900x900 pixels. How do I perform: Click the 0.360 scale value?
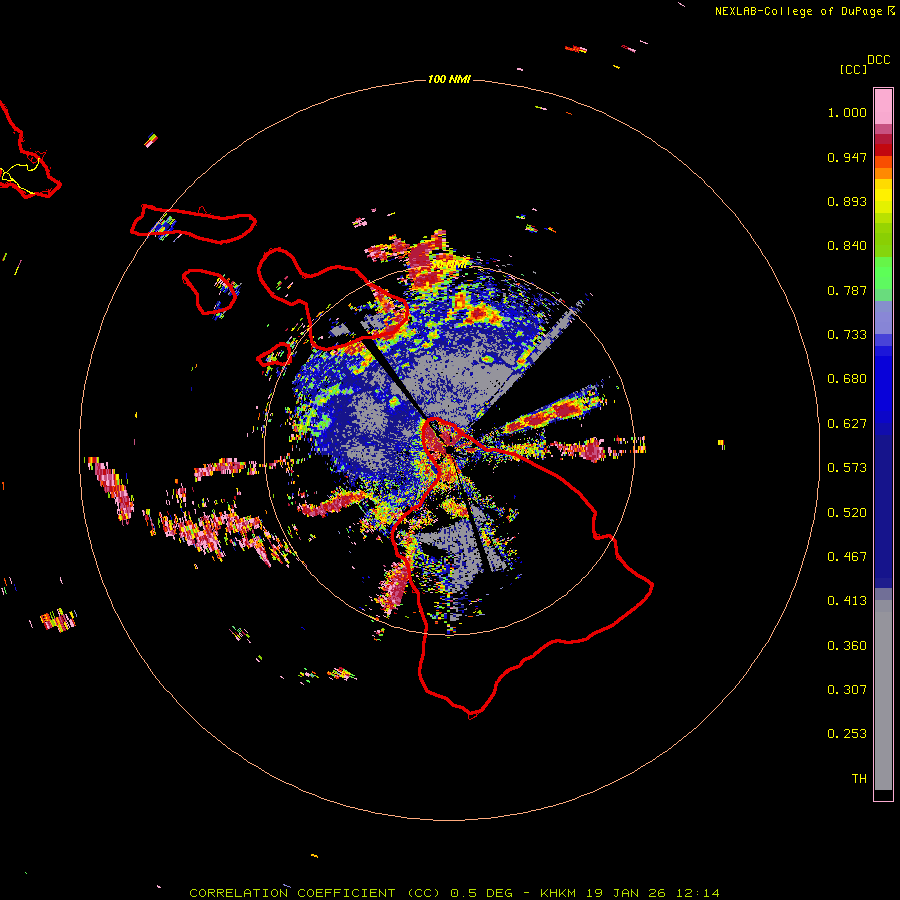(847, 646)
